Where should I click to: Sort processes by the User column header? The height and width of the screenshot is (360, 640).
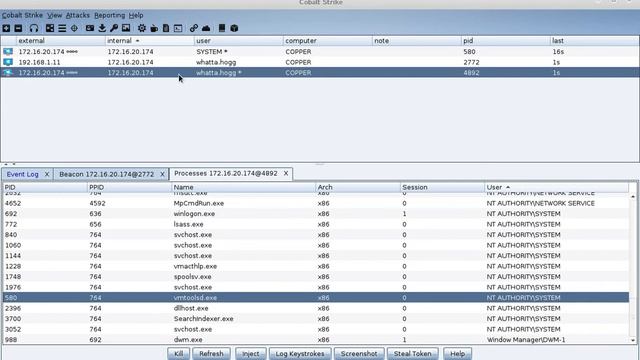[556, 187]
